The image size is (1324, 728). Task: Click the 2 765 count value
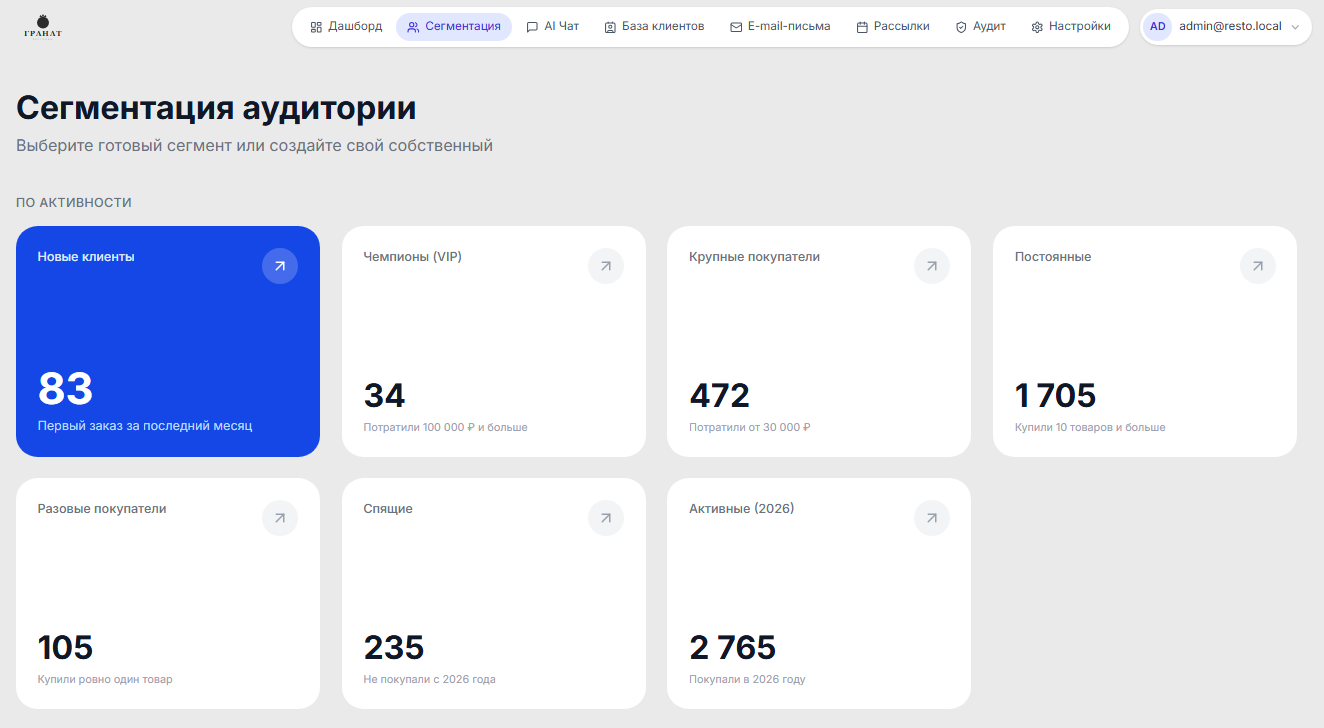pos(733,648)
